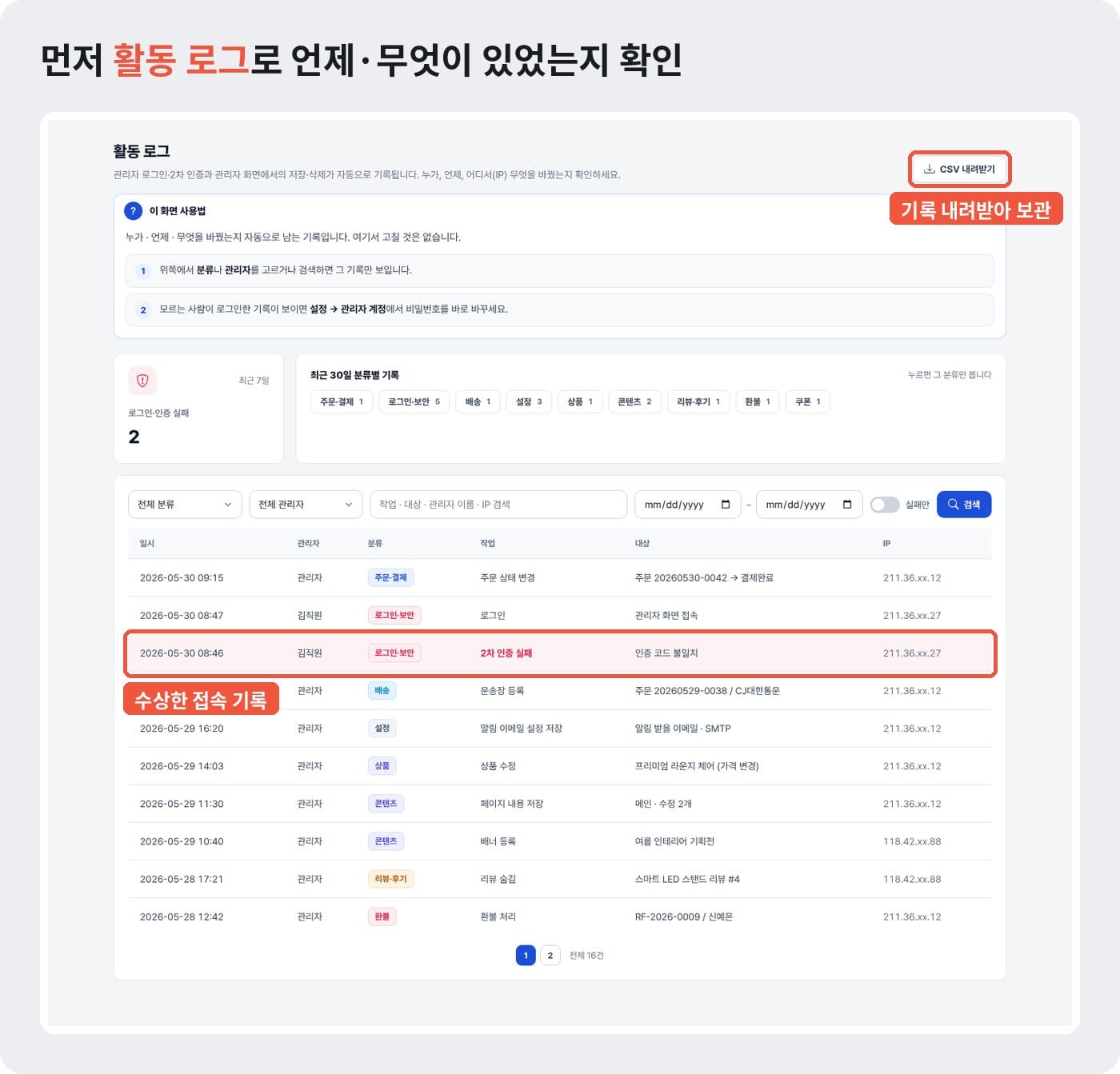Click the red shield icon in the 로그인·인증 실패 card
1120x1074 pixels.
coord(142,381)
